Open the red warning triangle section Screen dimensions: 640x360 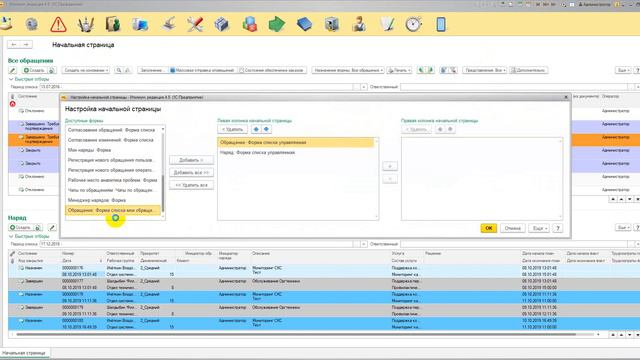(58, 24)
